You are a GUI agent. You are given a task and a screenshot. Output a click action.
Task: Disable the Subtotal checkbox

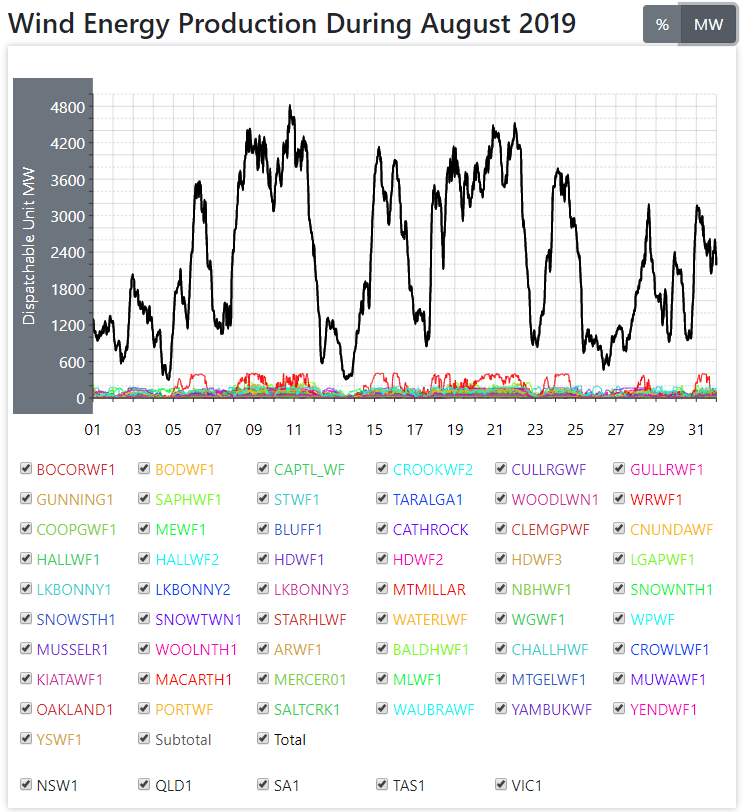click(145, 739)
